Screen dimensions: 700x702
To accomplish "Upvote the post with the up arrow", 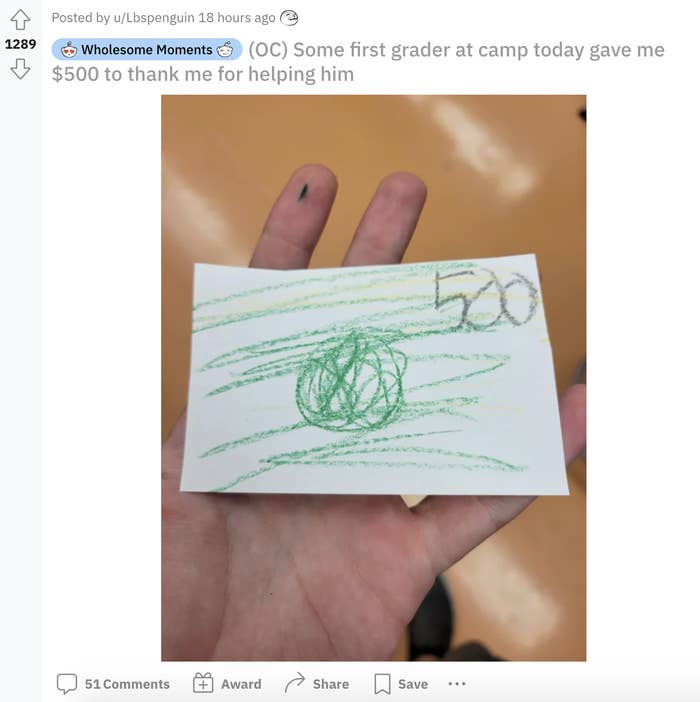I will (x=20, y=20).
